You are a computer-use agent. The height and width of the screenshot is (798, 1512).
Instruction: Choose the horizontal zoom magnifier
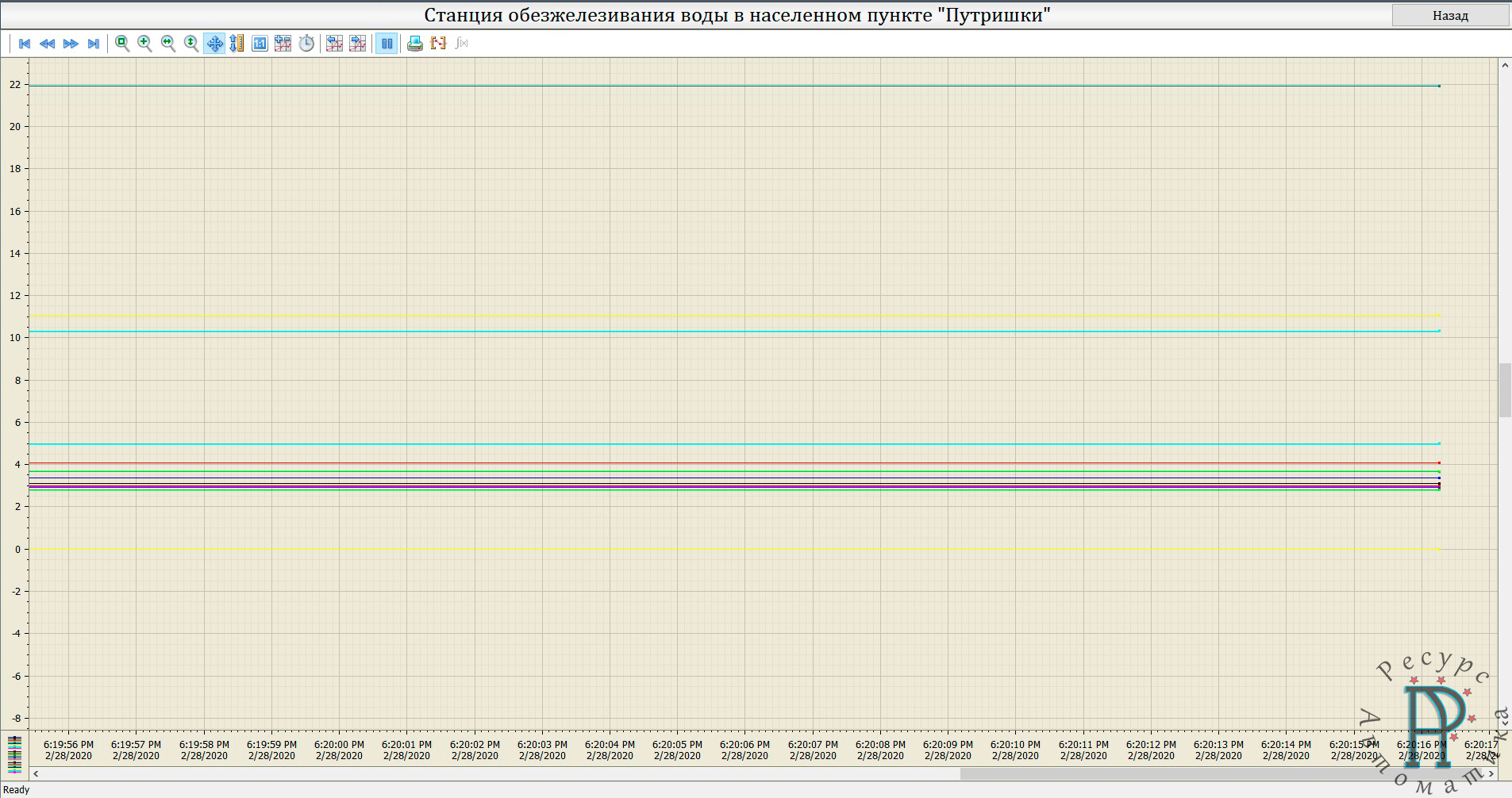tap(168, 44)
